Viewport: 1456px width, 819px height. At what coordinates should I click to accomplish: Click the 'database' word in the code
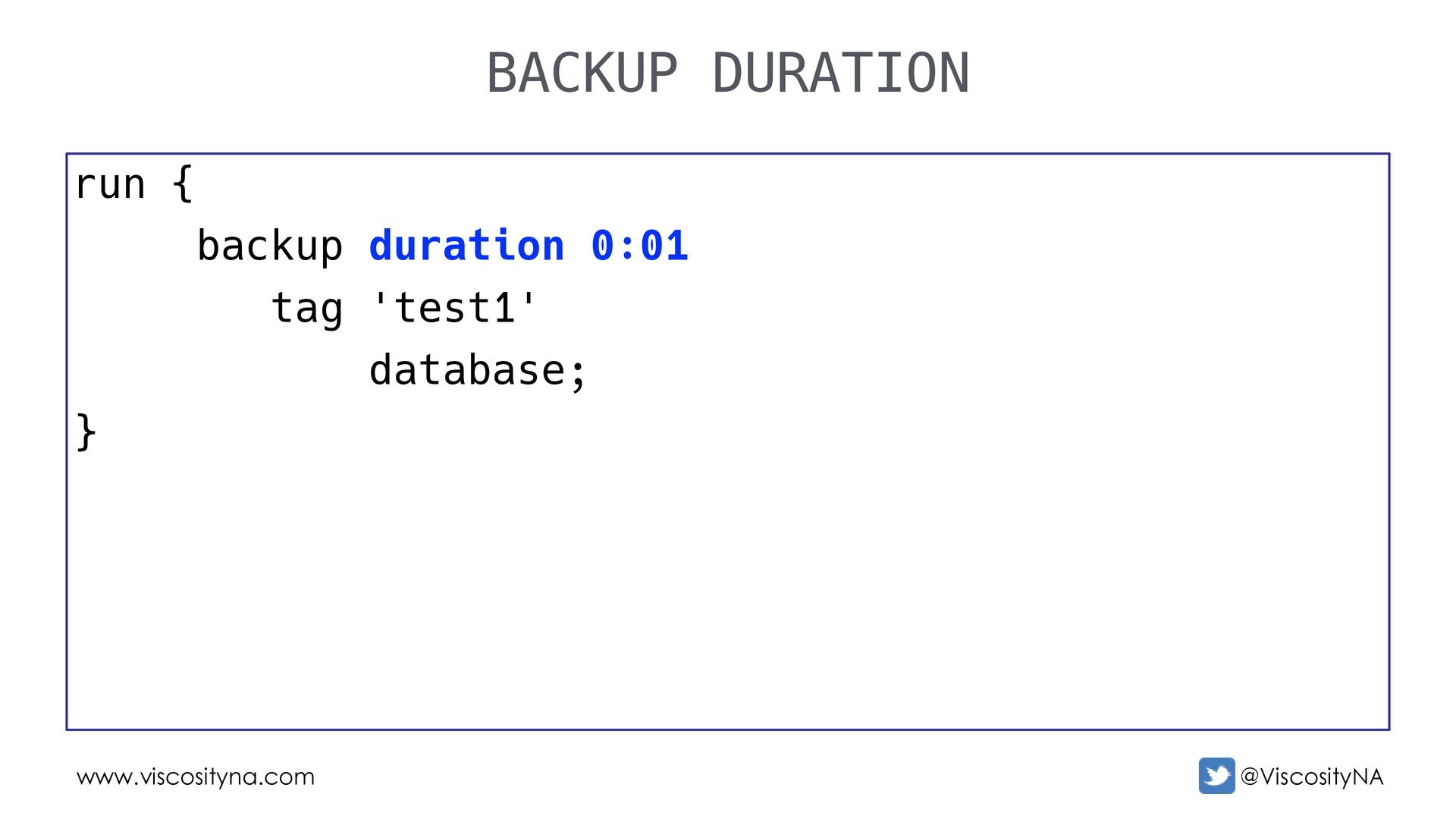[467, 370]
